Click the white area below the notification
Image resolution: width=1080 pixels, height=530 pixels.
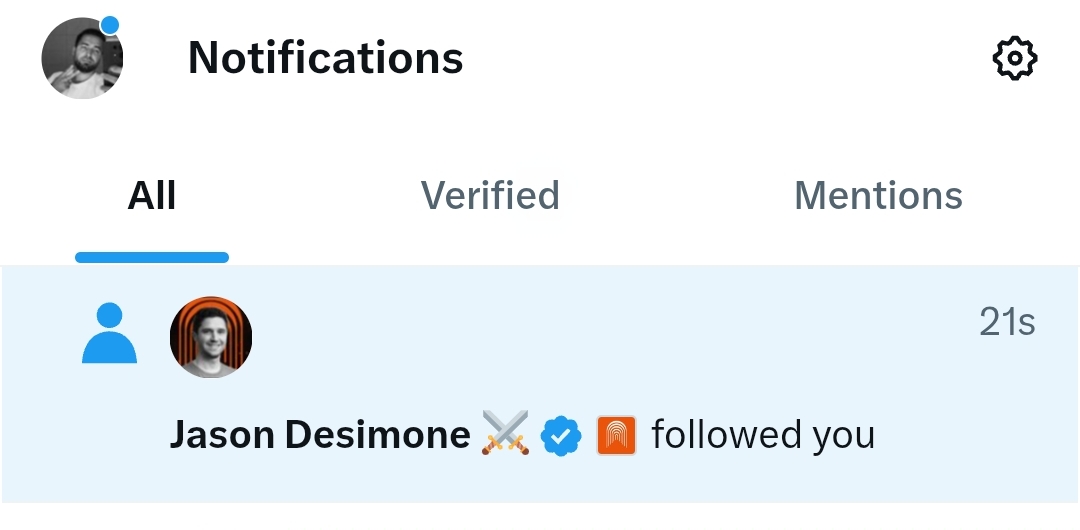540,516
